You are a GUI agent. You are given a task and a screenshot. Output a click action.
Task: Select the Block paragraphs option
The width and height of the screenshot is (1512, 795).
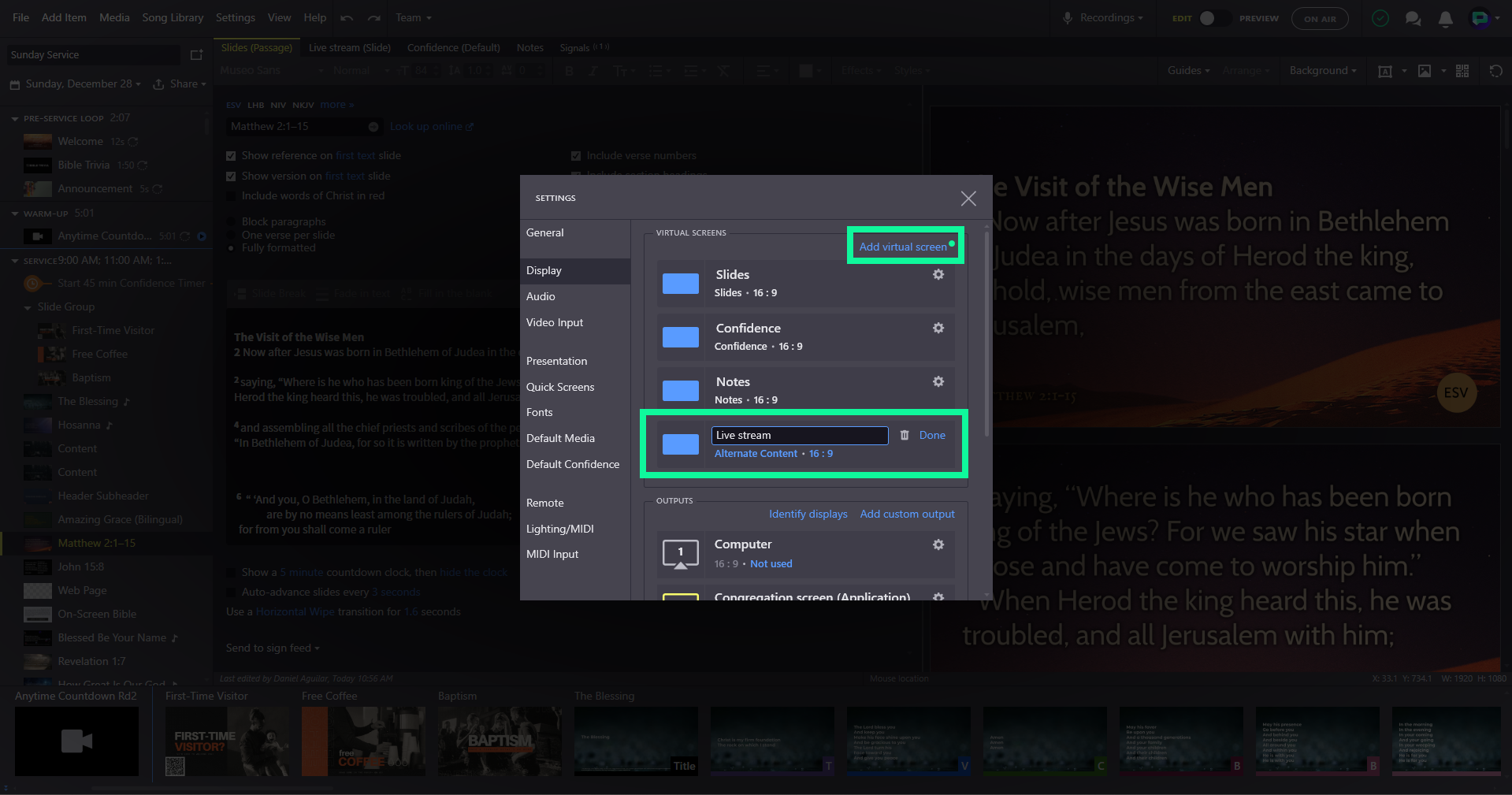tap(231, 222)
